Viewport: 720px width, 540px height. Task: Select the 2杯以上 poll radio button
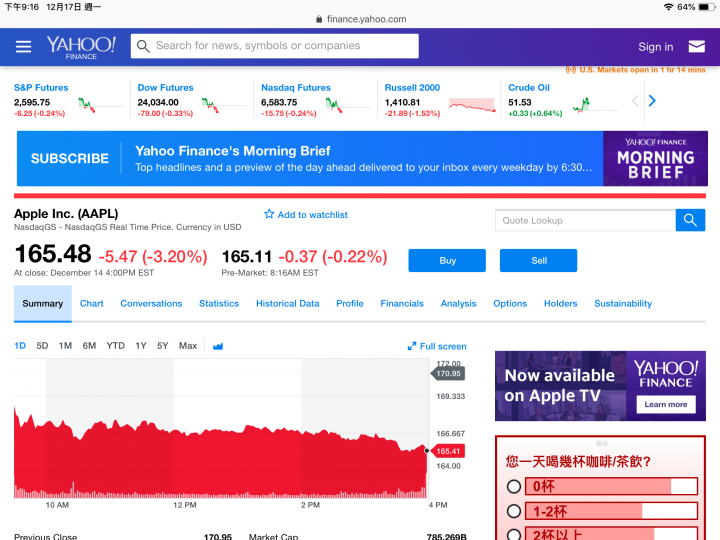(x=514, y=534)
